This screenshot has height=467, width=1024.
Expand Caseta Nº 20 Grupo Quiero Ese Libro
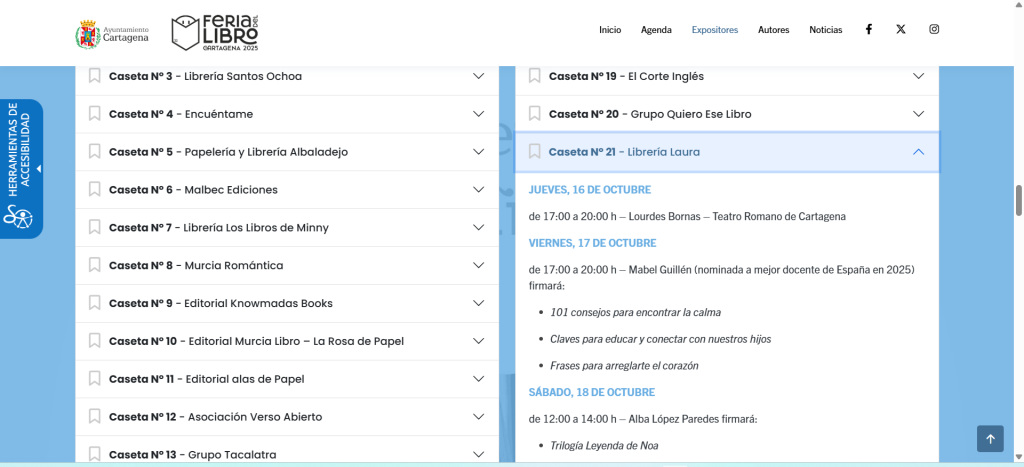918,114
